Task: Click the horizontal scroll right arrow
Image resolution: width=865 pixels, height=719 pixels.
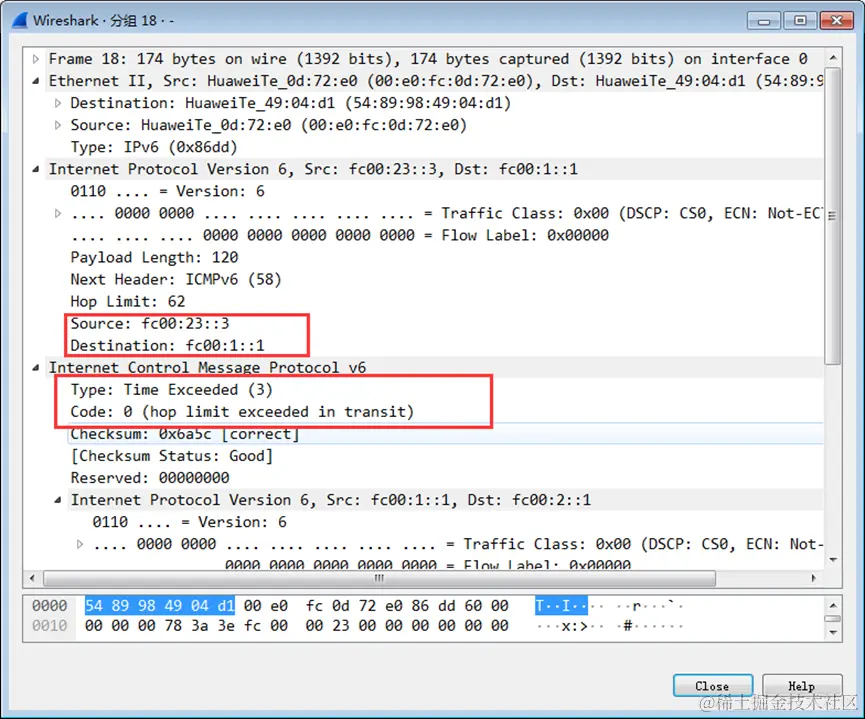Action: [x=814, y=578]
